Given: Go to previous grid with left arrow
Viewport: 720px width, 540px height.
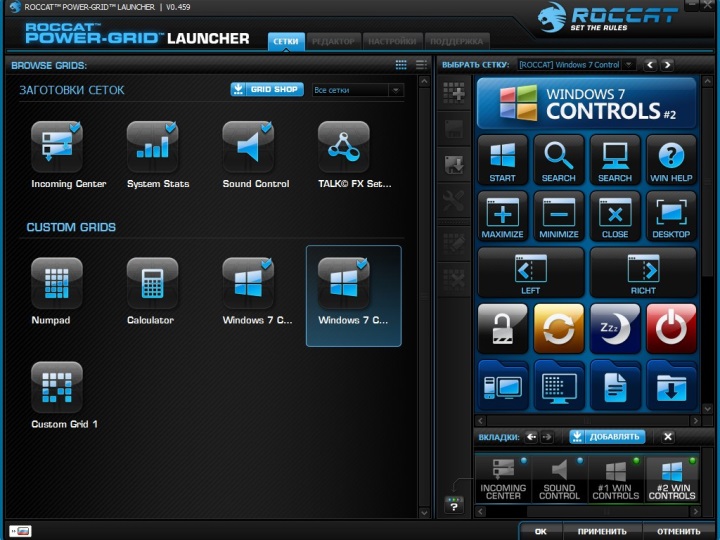Looking at the screenshot, I should 650,65.
